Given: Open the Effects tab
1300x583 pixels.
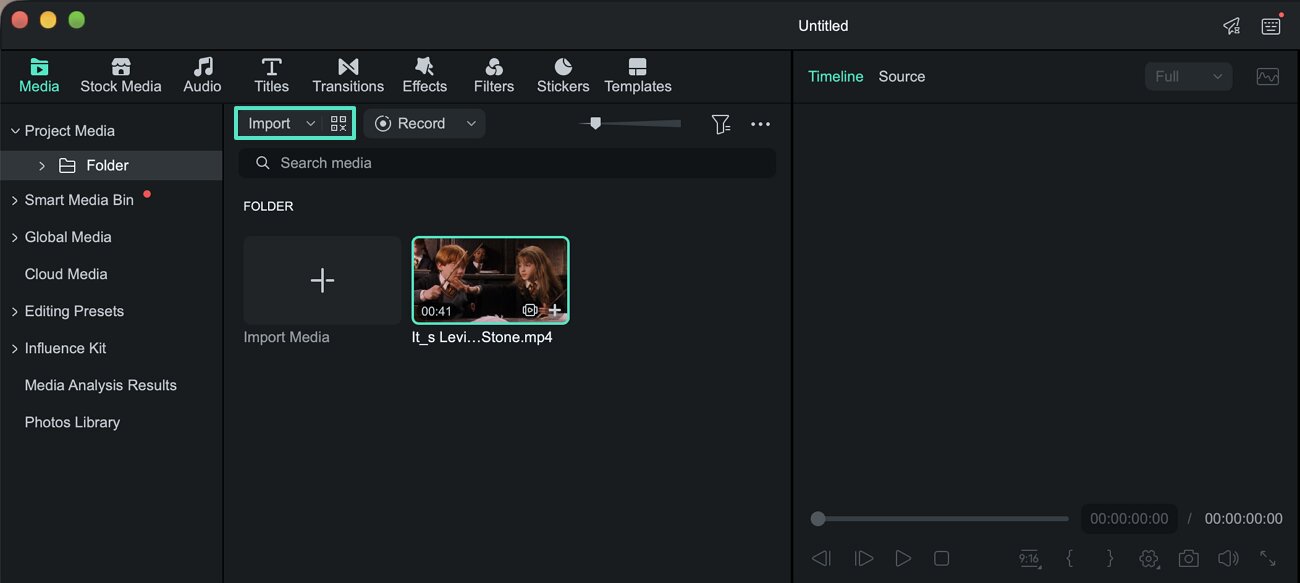Looking at the screenshot, I should [x=424, y=76].
